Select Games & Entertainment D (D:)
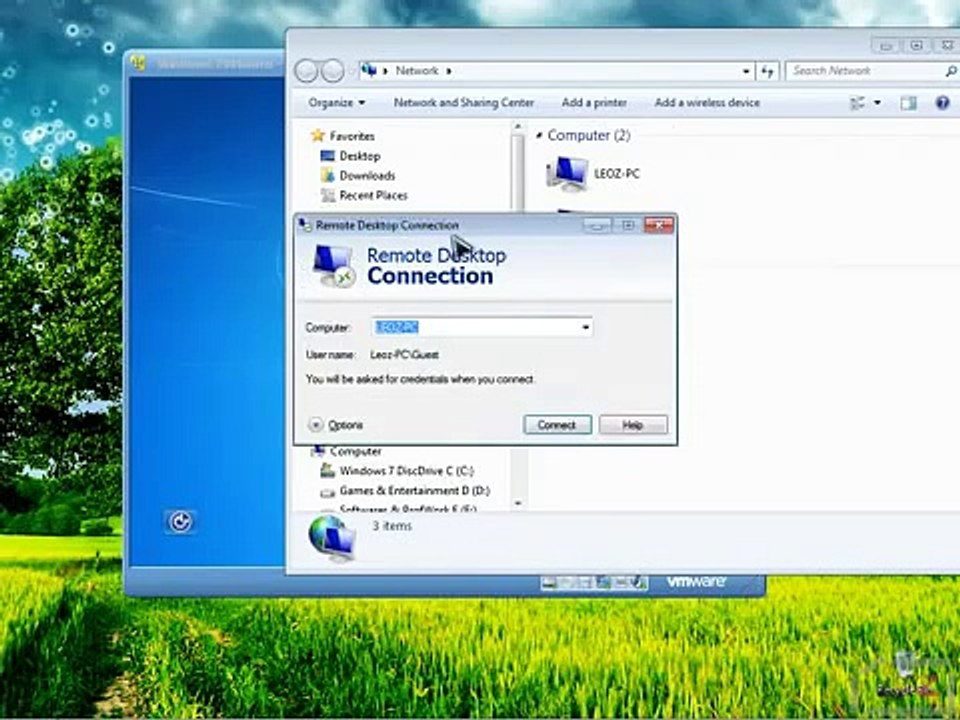960x720 pixels. tap(414, 490)
